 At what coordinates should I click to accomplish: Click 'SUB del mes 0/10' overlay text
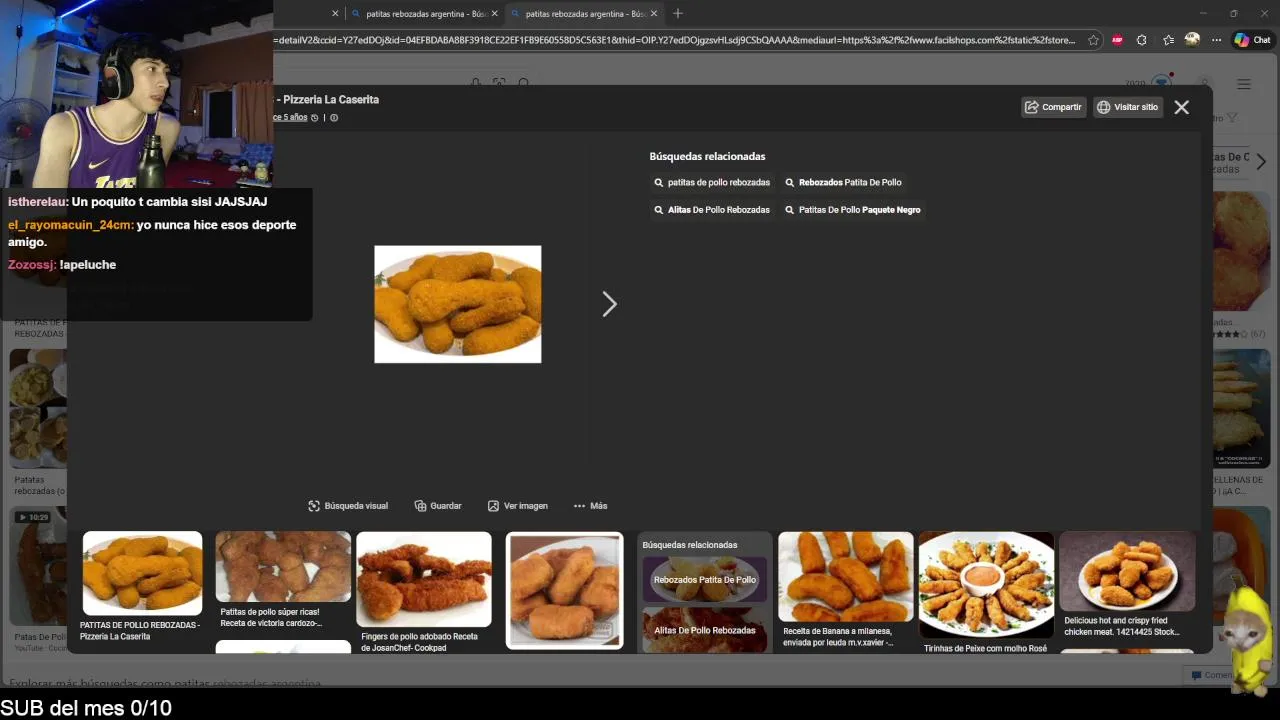(86, 708)
